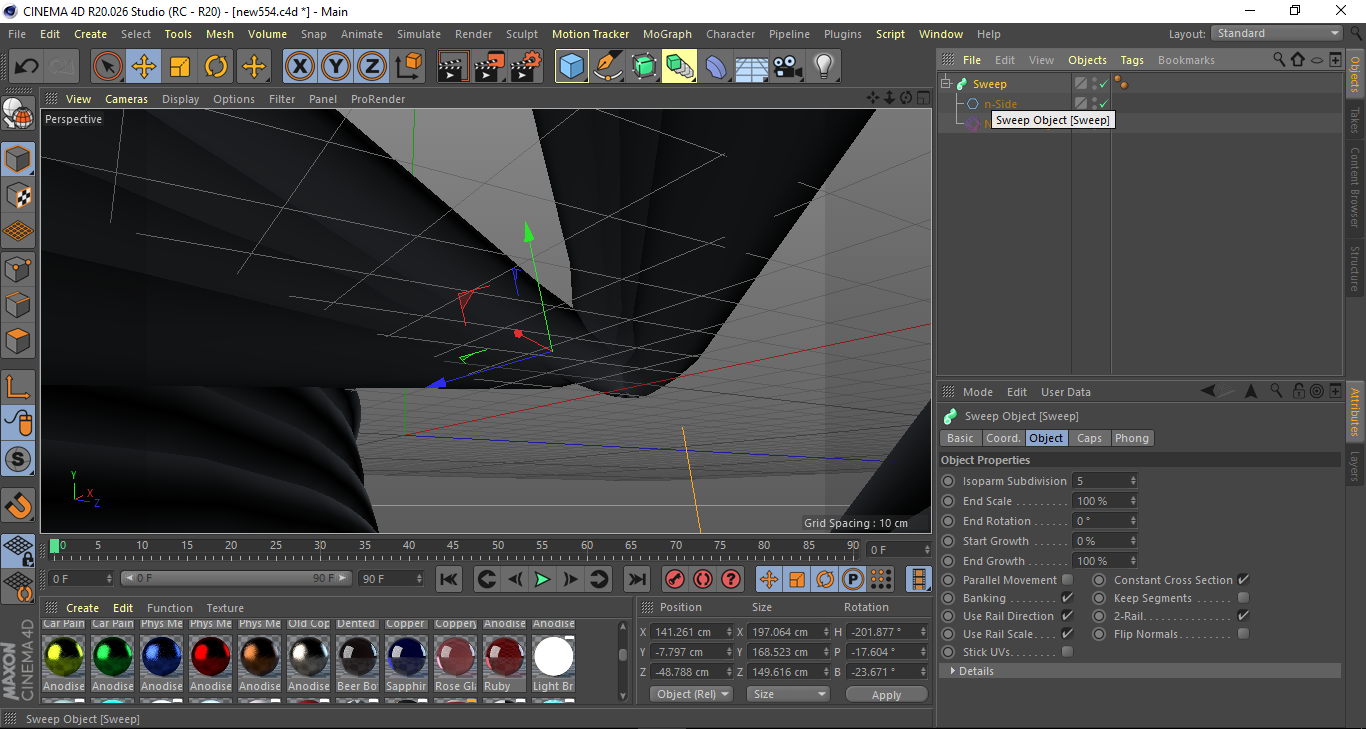
Task: Open material manager Function menu
Action: tap(170, 608)
